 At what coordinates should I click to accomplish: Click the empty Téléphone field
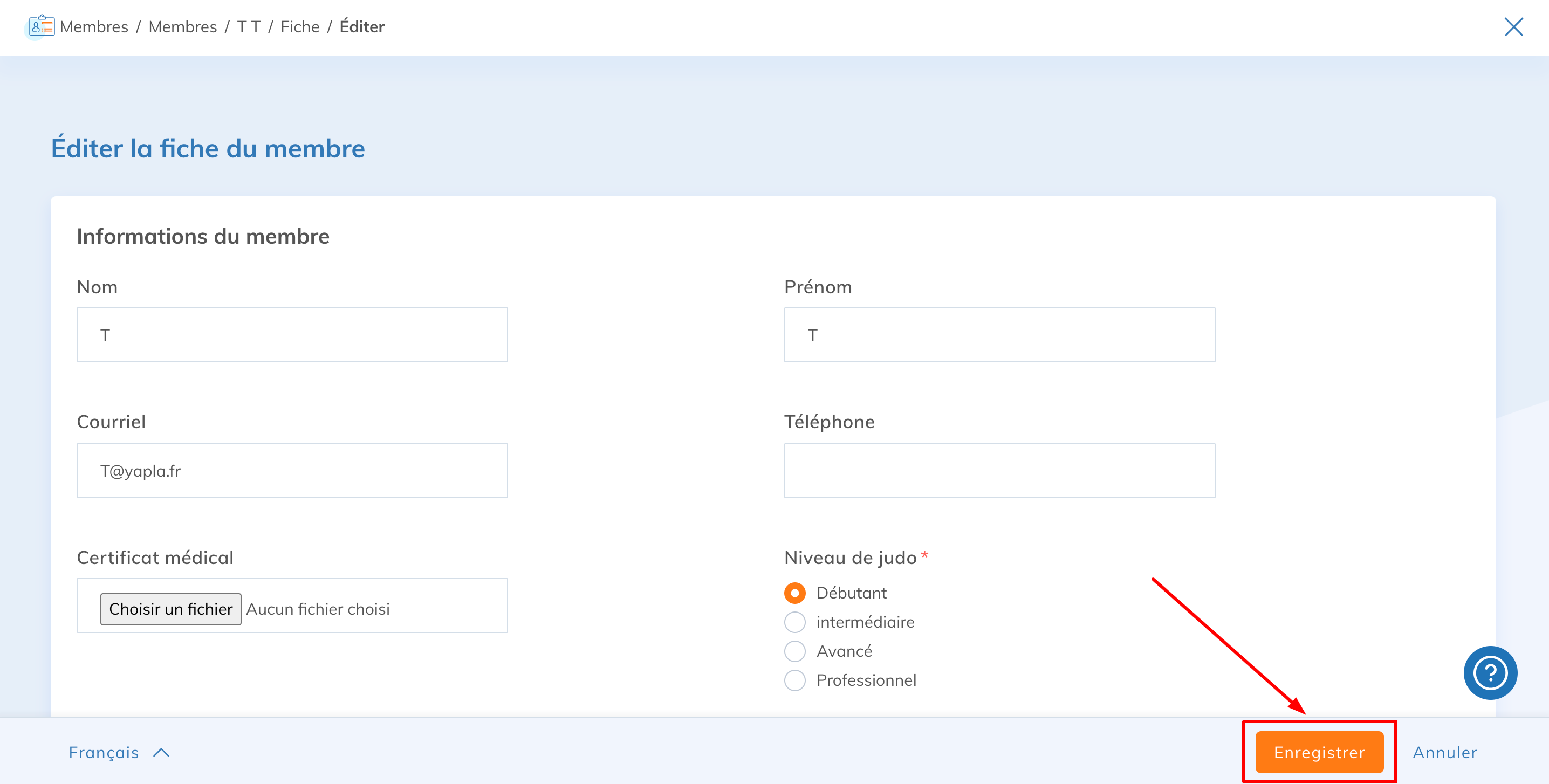click(999, 471)
